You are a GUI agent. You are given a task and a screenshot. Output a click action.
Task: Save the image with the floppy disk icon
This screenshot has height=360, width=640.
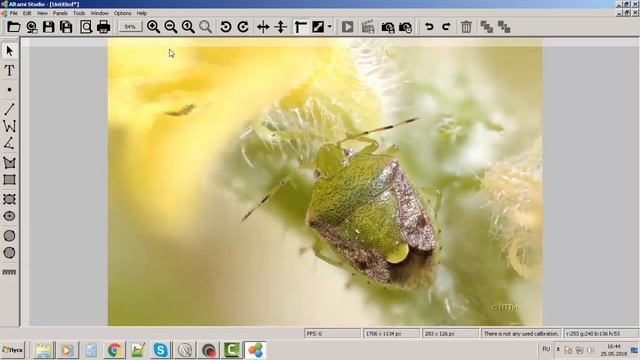(x=49, y=27)
